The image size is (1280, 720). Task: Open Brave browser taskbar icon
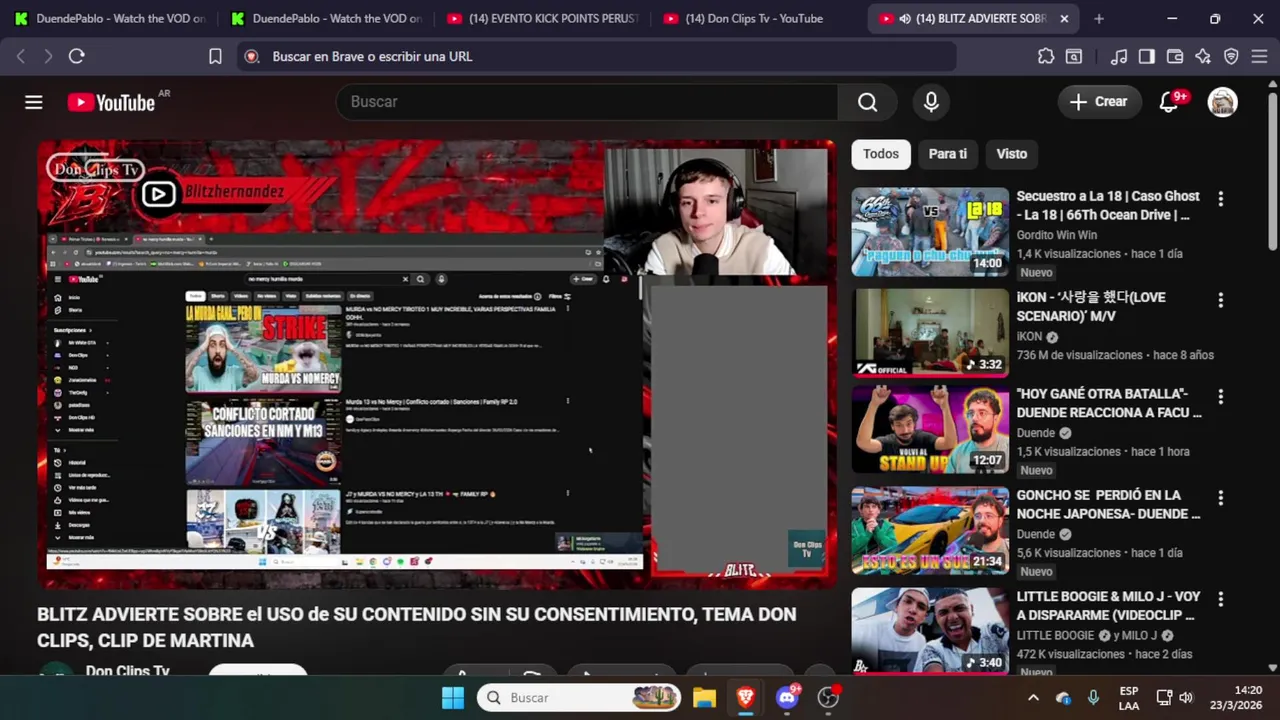click(746, 697)
